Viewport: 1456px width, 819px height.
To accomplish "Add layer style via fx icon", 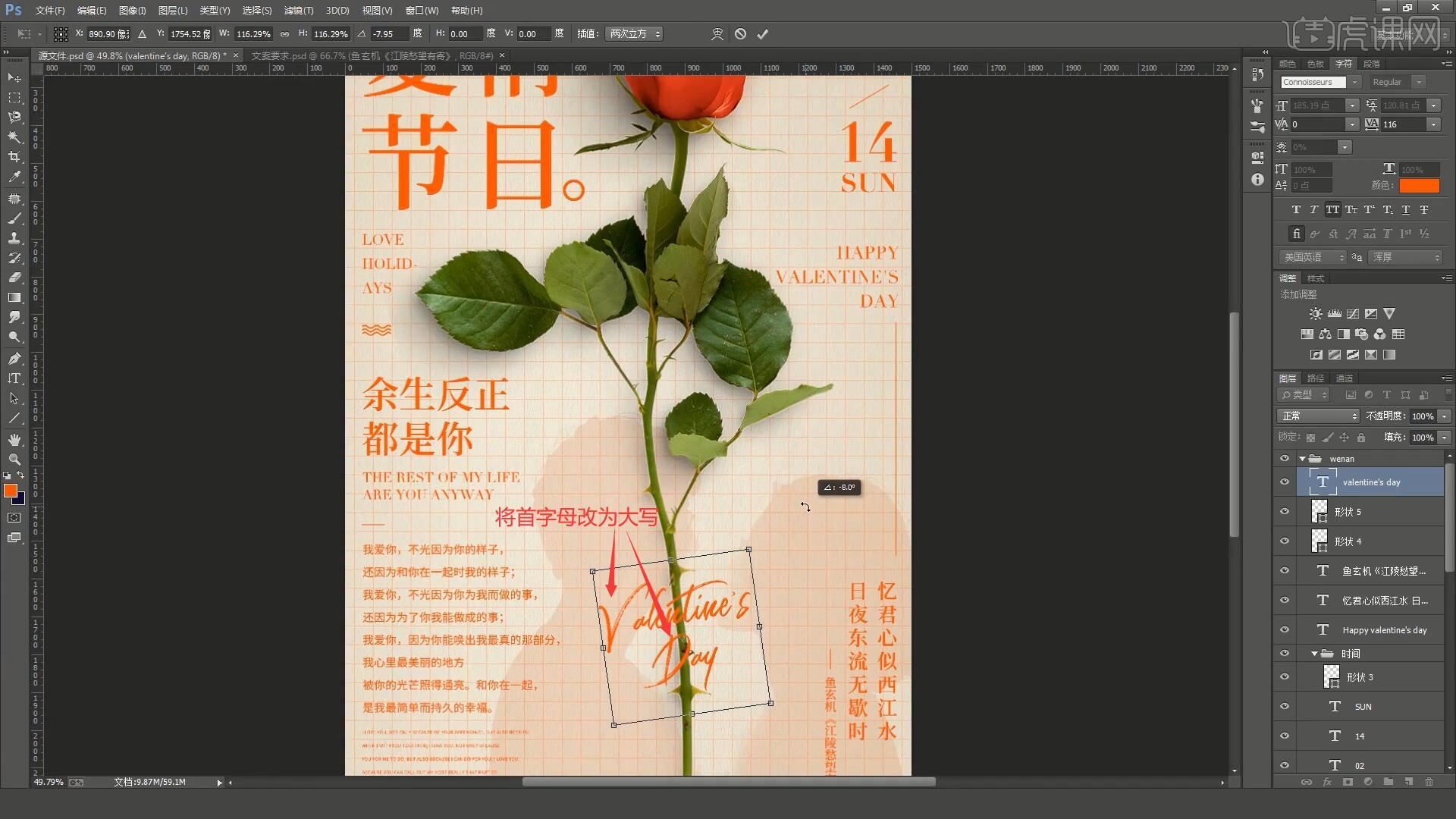I will pyautogui.click(x=1327, y=782).
